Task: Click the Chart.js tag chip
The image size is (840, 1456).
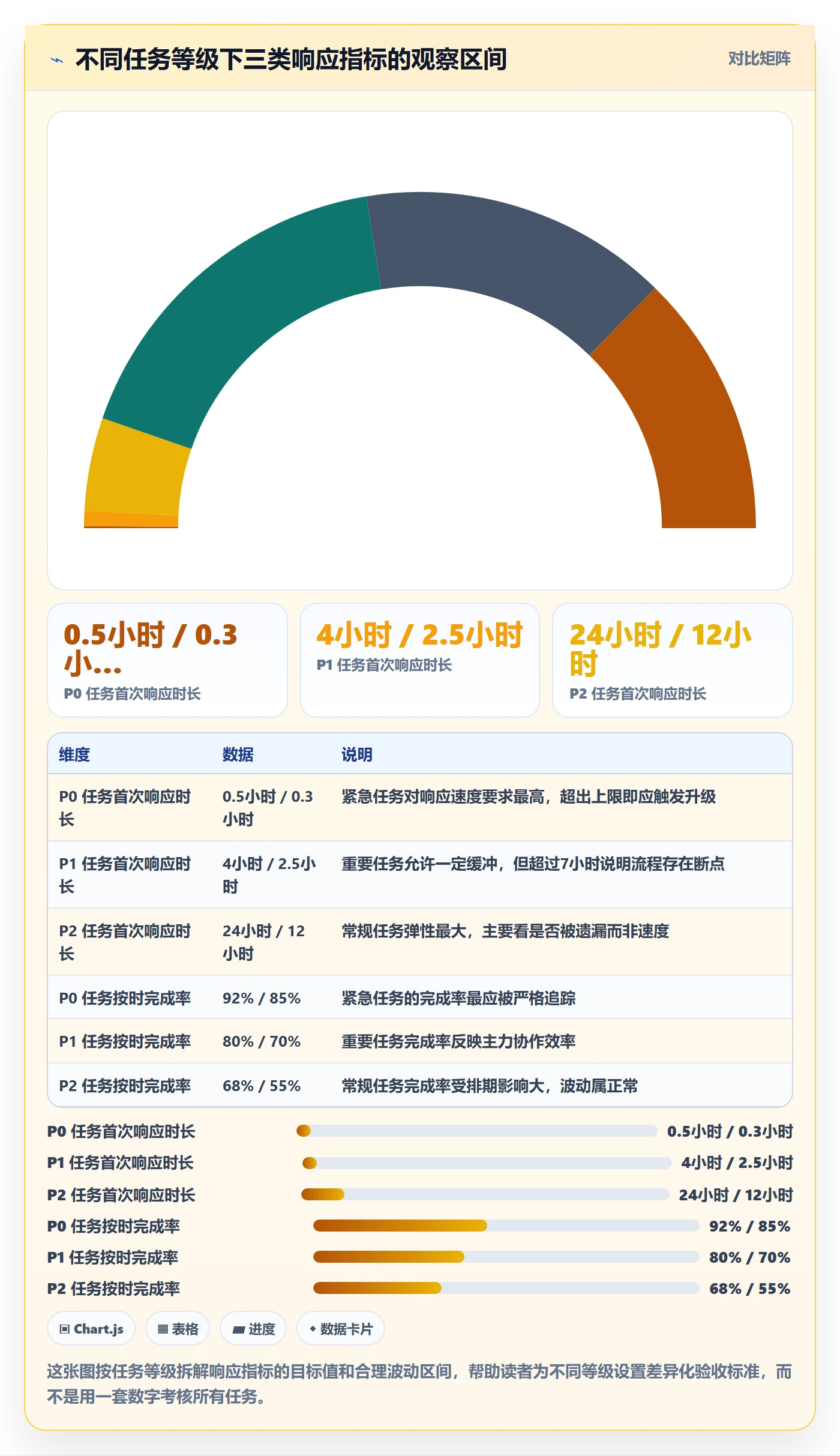Action: point(91,1329)
